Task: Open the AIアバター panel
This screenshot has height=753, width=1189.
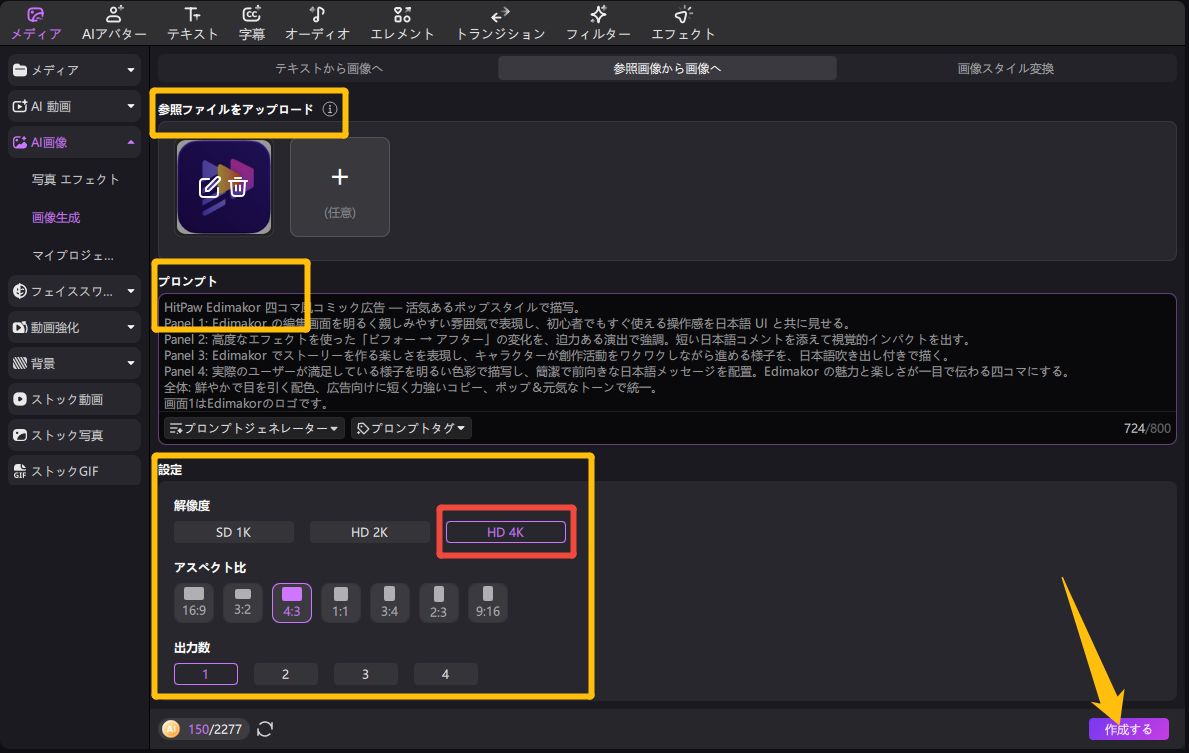Action: [116, 22]
